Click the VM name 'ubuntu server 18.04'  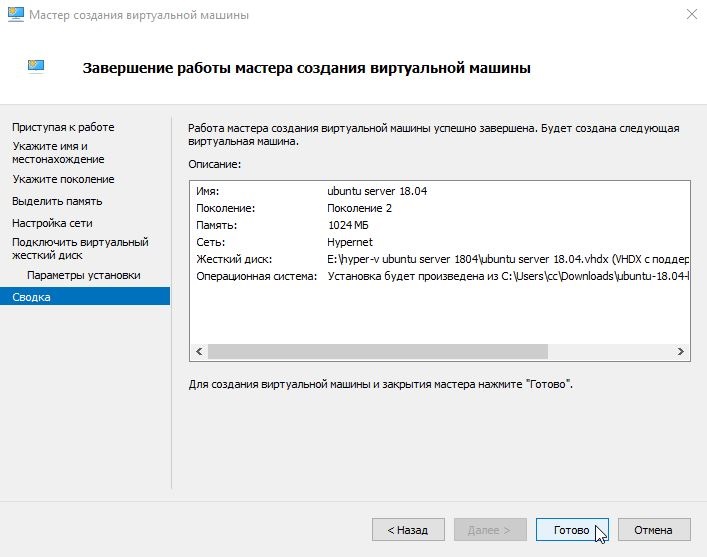coord(377,191)
